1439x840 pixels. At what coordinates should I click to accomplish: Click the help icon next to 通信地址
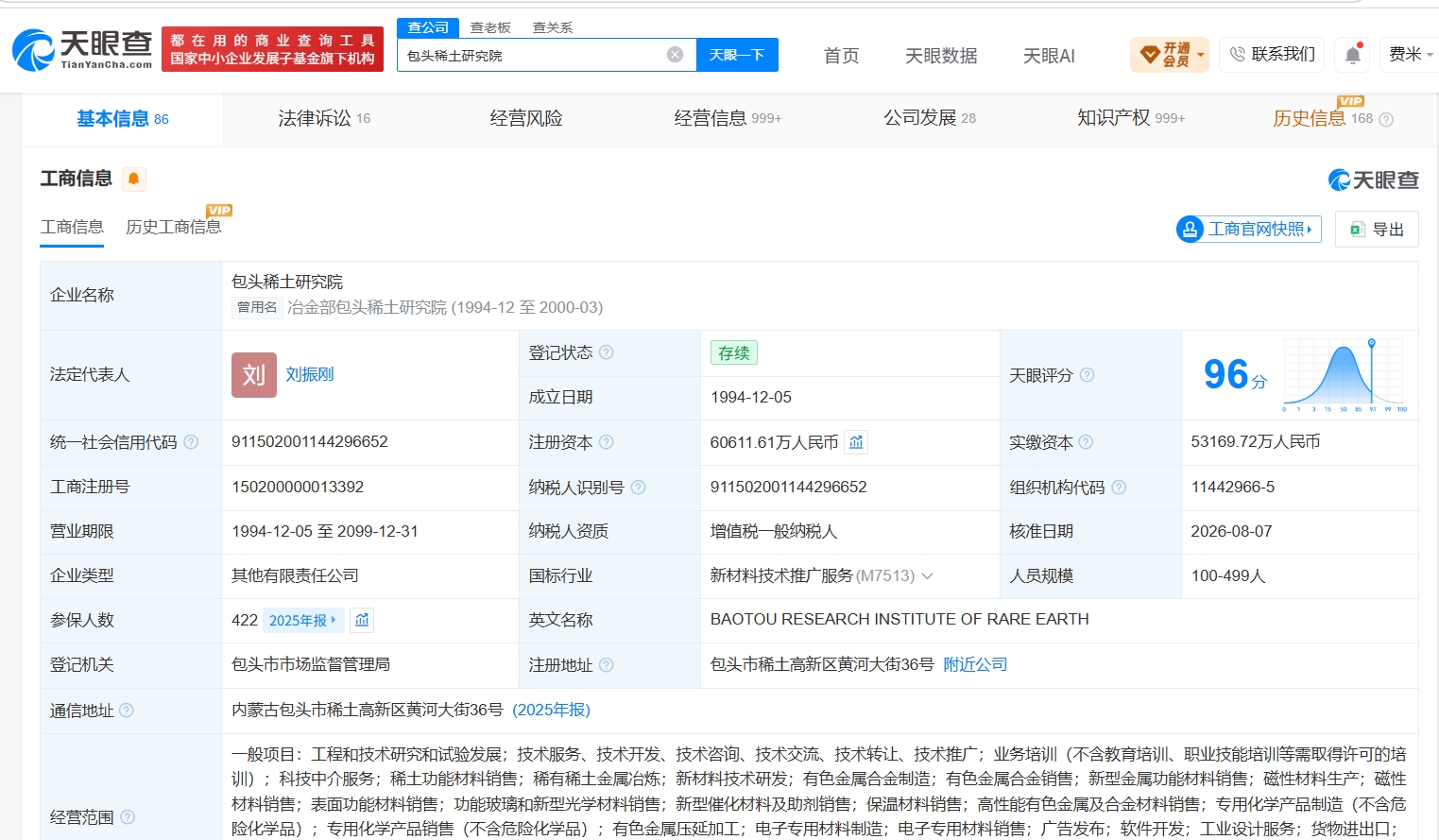point(127,711)
